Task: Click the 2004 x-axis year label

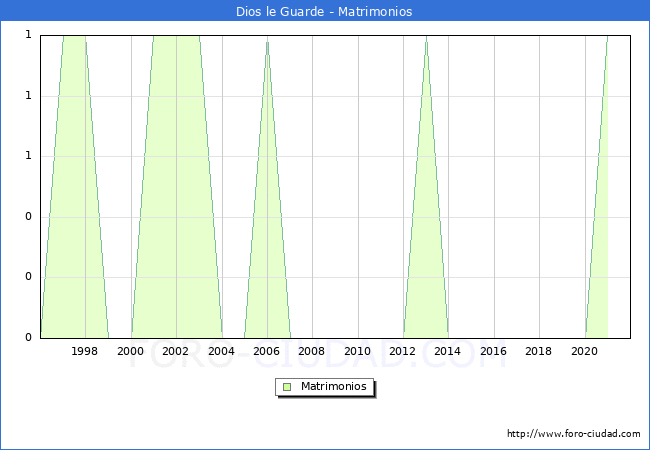Action: (221, 351)
